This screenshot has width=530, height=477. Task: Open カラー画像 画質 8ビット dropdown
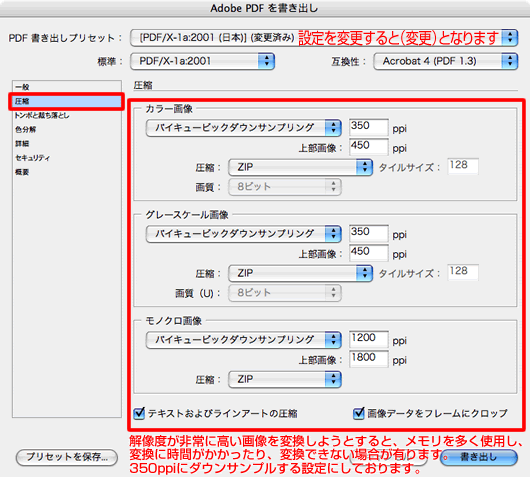click(285, 187)
